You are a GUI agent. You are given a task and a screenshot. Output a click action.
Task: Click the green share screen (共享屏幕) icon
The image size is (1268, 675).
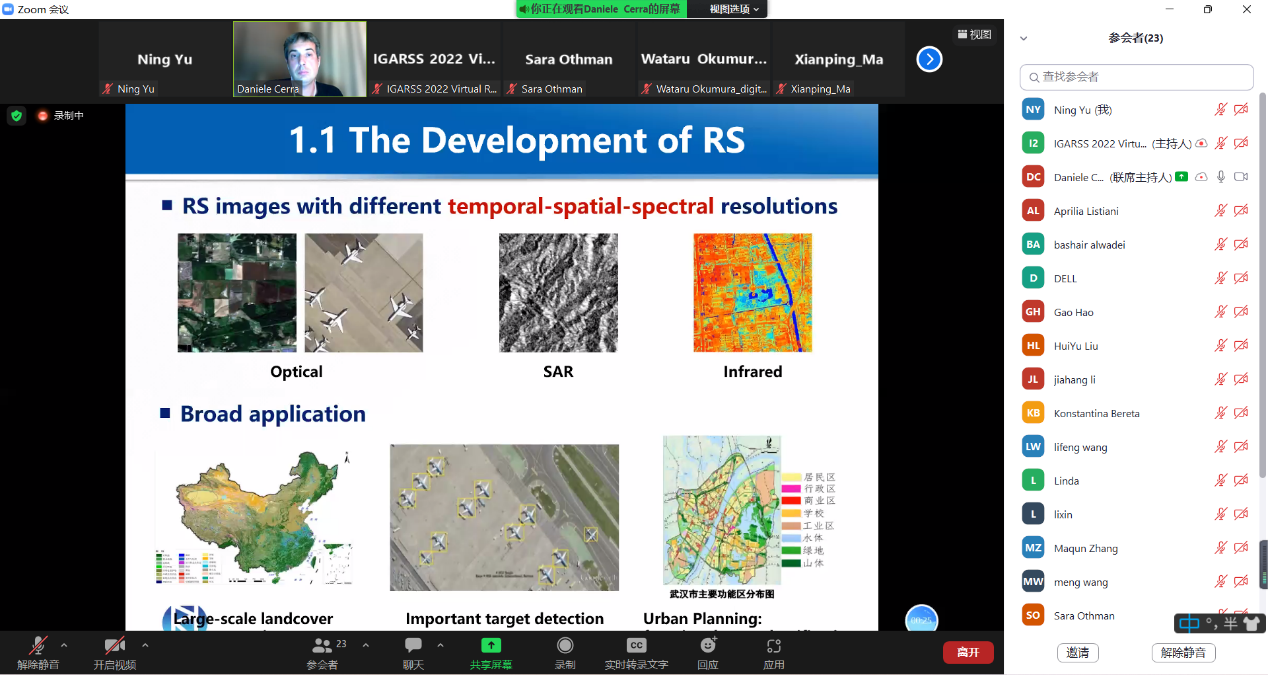[490, 646]
